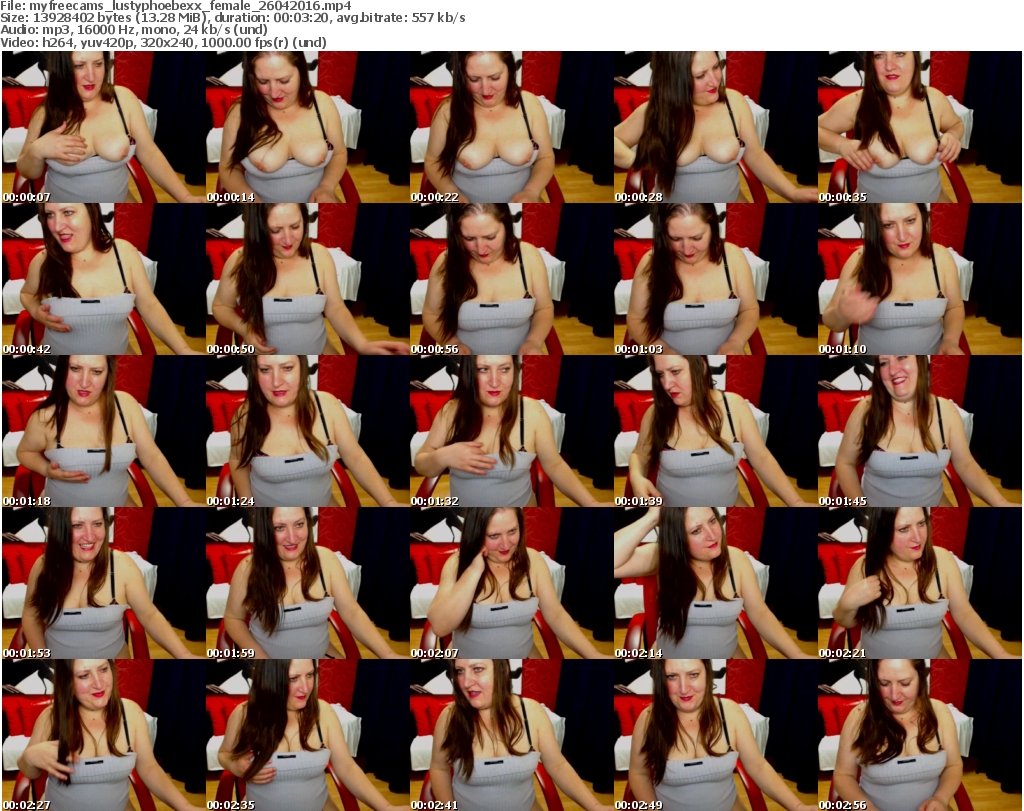The image size is (1024, 811).
Task: Pick the frame labeled 00:01:59
Action: [308, 583]
